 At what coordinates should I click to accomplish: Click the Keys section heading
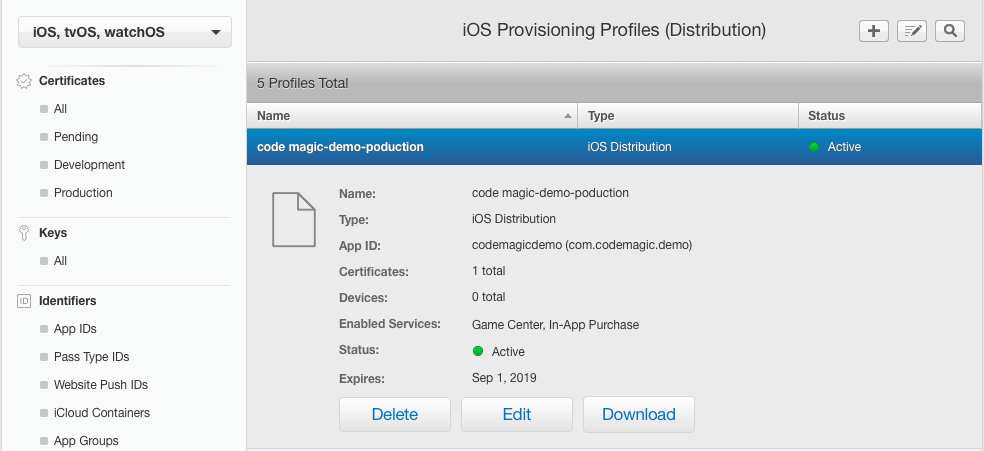(53, 233)
